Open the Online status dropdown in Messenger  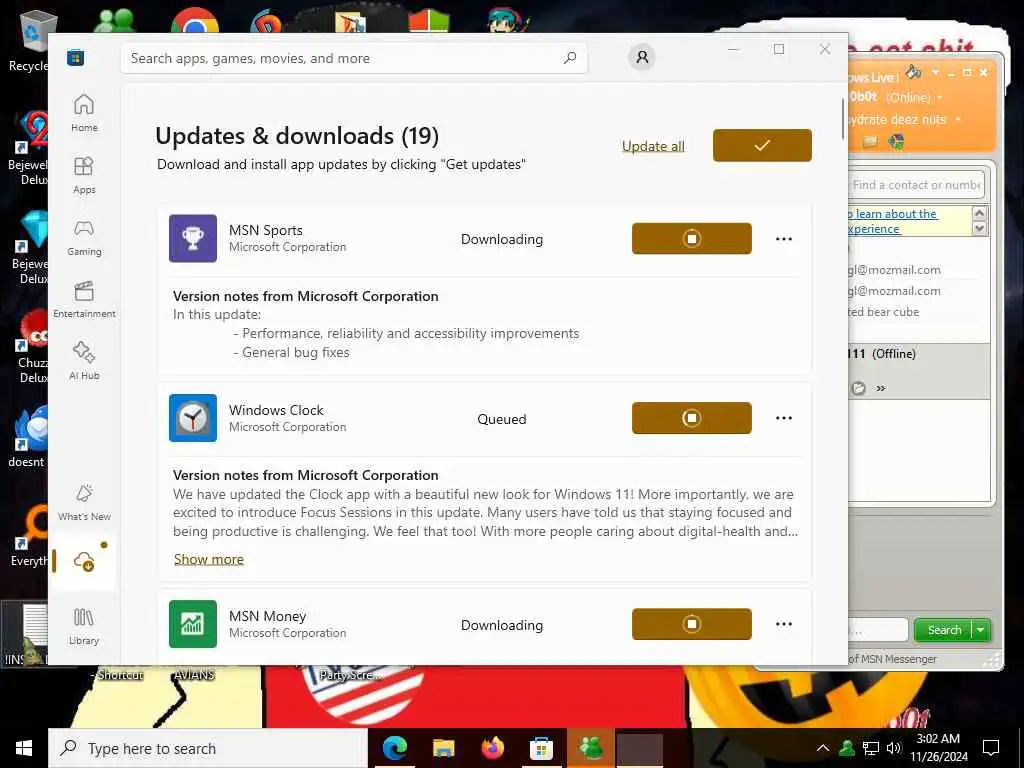tap(940, 98)
